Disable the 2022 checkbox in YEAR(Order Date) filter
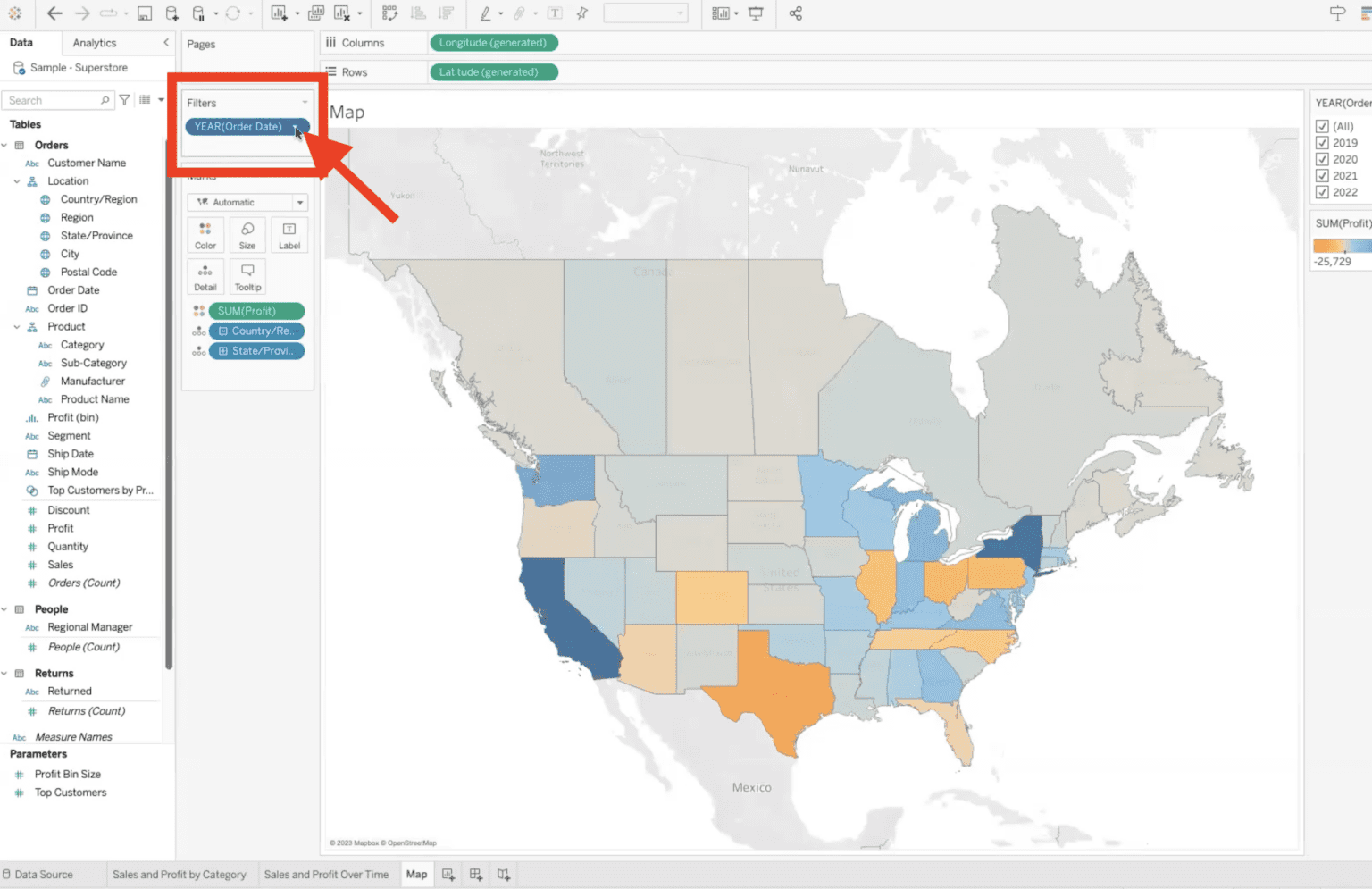Screen dimensions: 1372x889 pos(1323,191)
